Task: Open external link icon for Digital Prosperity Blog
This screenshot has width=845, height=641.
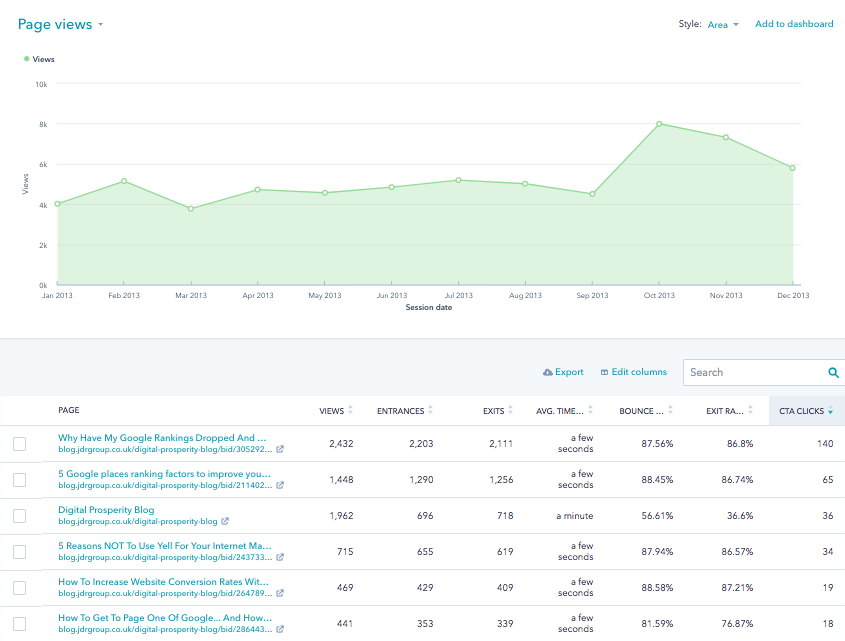Action: point(225,521)
